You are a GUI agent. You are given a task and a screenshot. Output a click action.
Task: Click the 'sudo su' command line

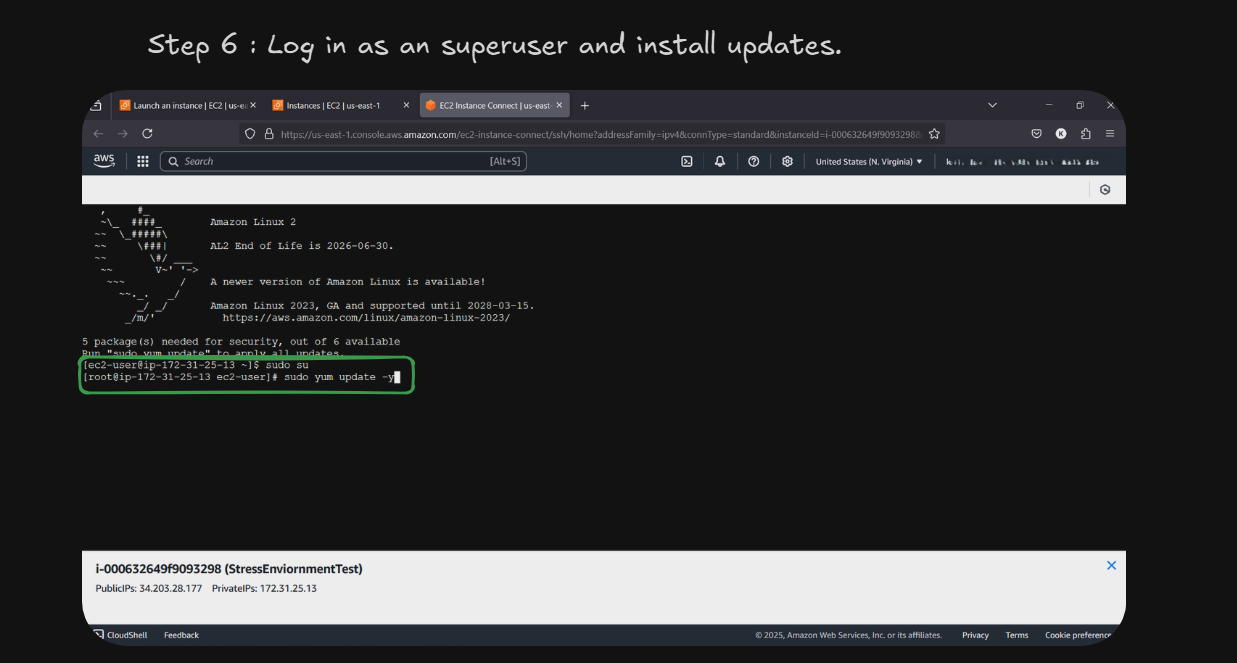(x=195, y=365)
